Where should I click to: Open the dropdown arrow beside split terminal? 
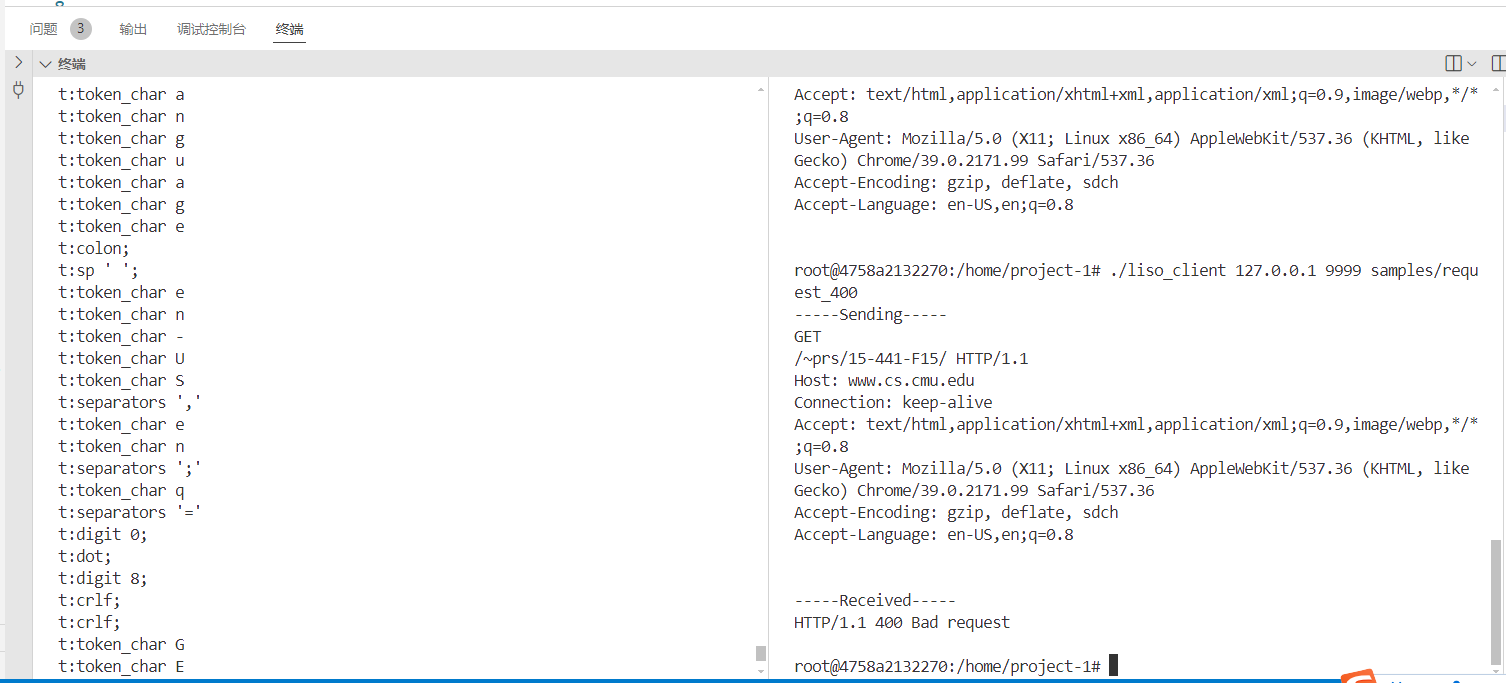point(1472,64)
